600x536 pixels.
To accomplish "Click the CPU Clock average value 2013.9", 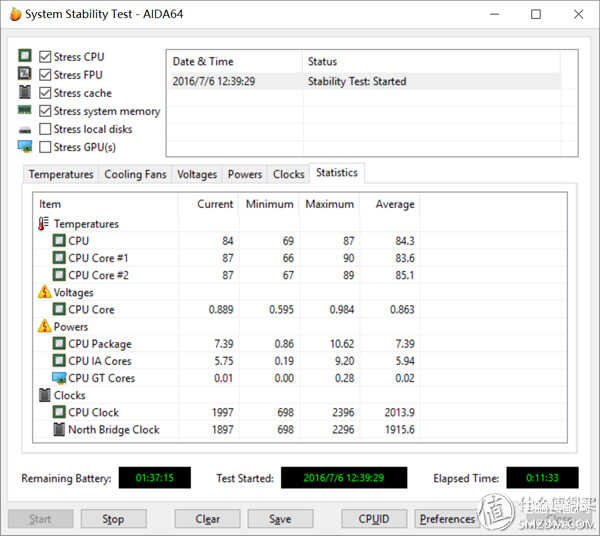I will (x=399, y=412).
